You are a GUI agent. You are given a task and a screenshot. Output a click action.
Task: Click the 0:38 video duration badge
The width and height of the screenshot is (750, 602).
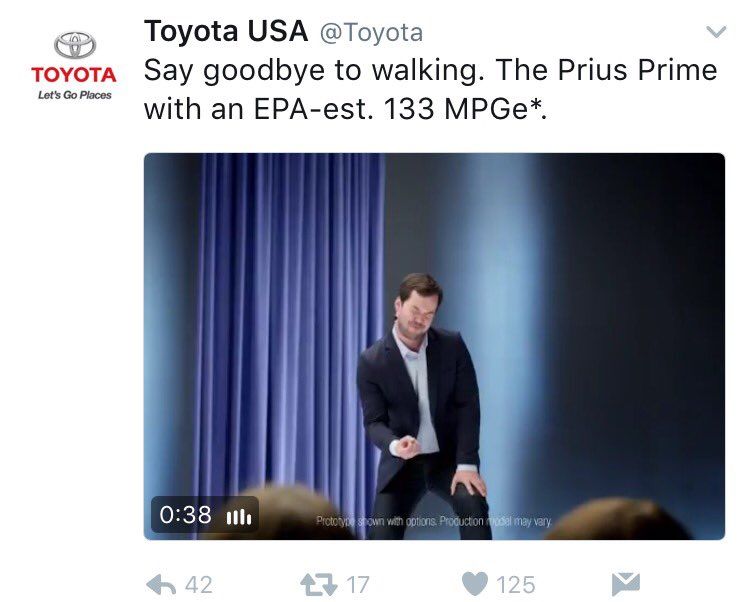coord(186,515)
